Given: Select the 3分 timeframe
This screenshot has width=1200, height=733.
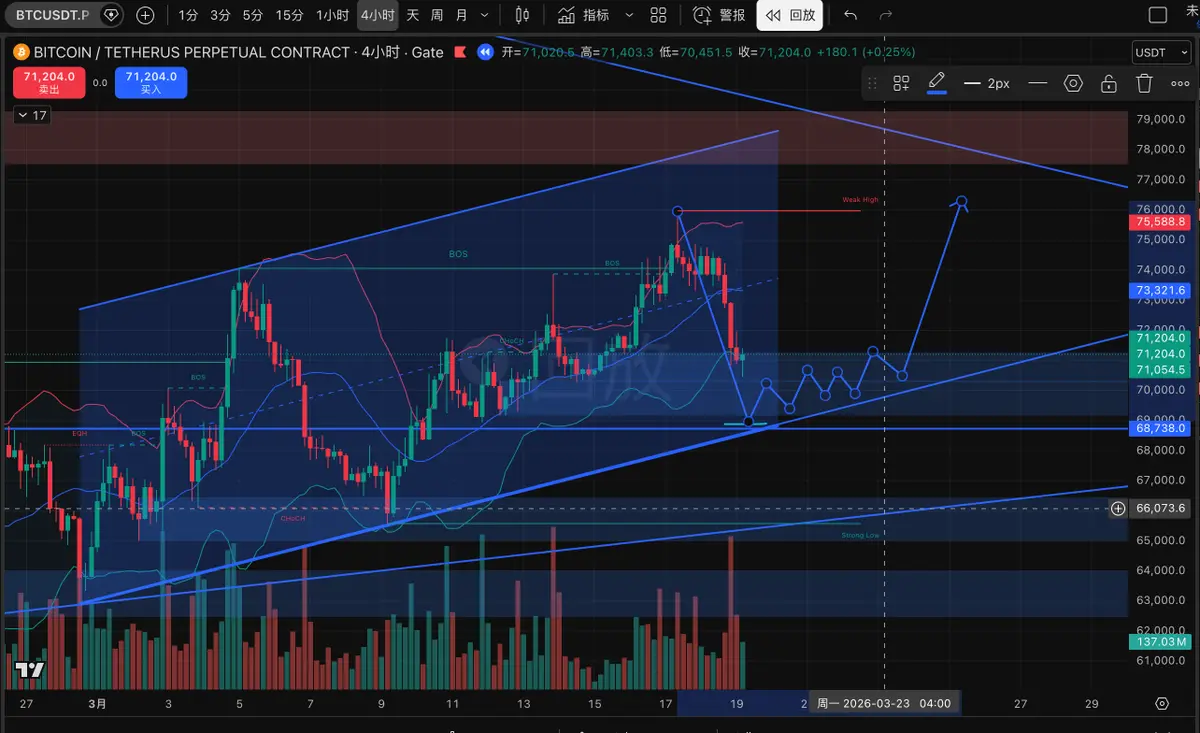Looking at the screenshot, I should tap(220, 15).
